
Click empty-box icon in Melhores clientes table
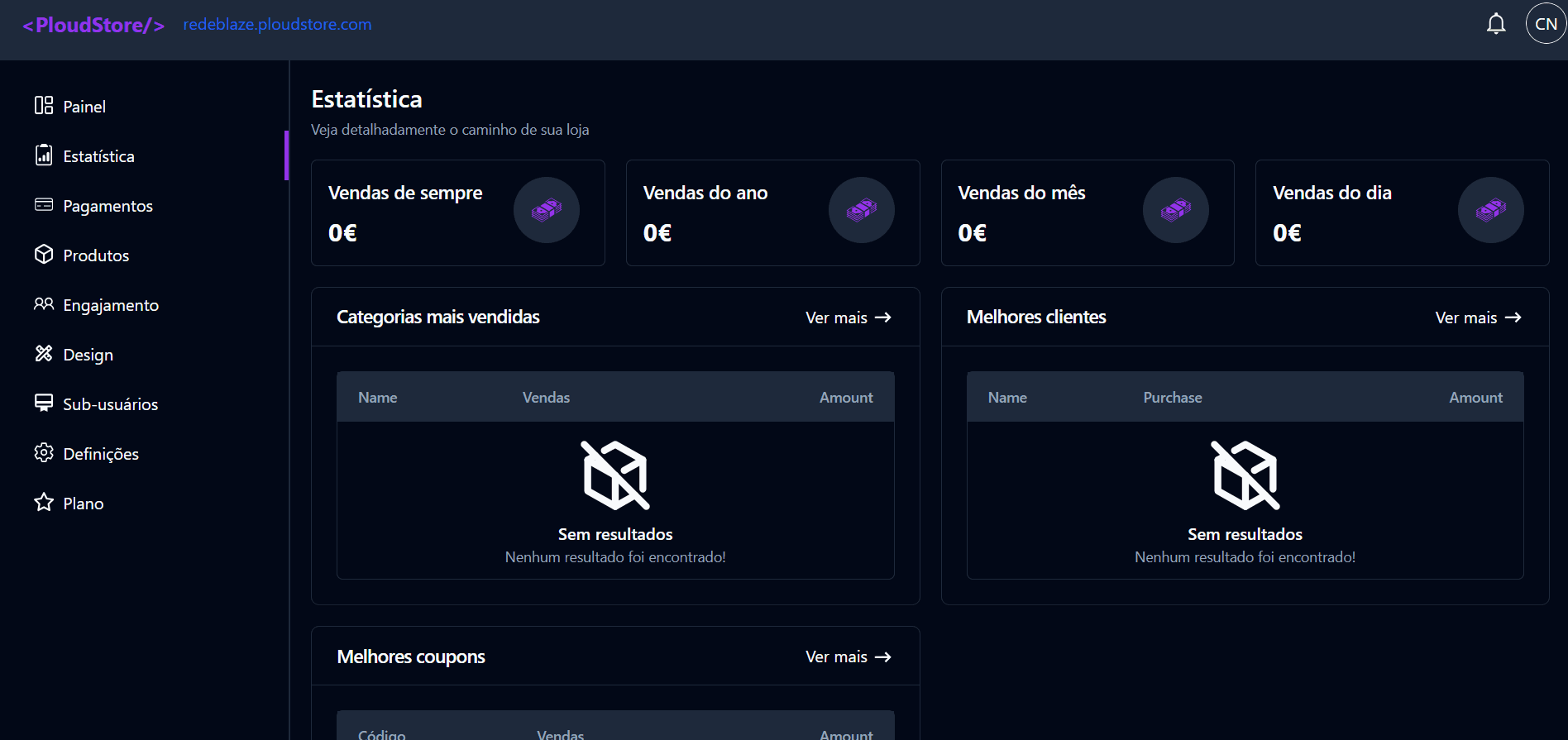pyautogui.click(x=1245, y=475)
